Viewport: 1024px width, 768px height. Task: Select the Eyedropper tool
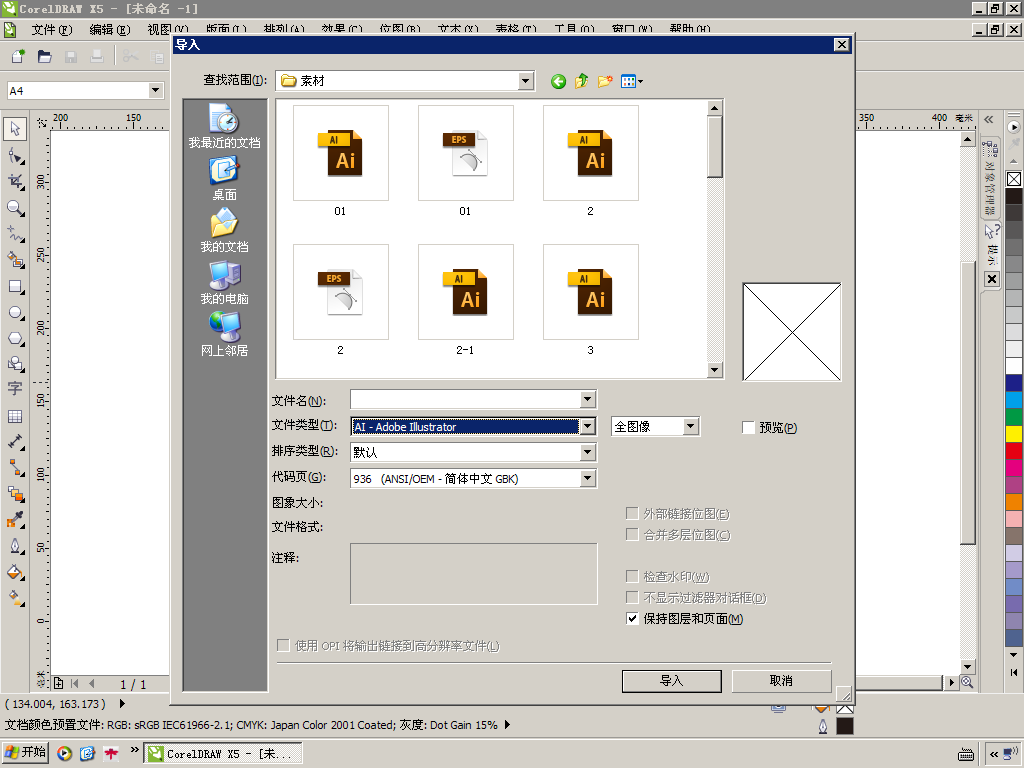[x=15, y=520]
